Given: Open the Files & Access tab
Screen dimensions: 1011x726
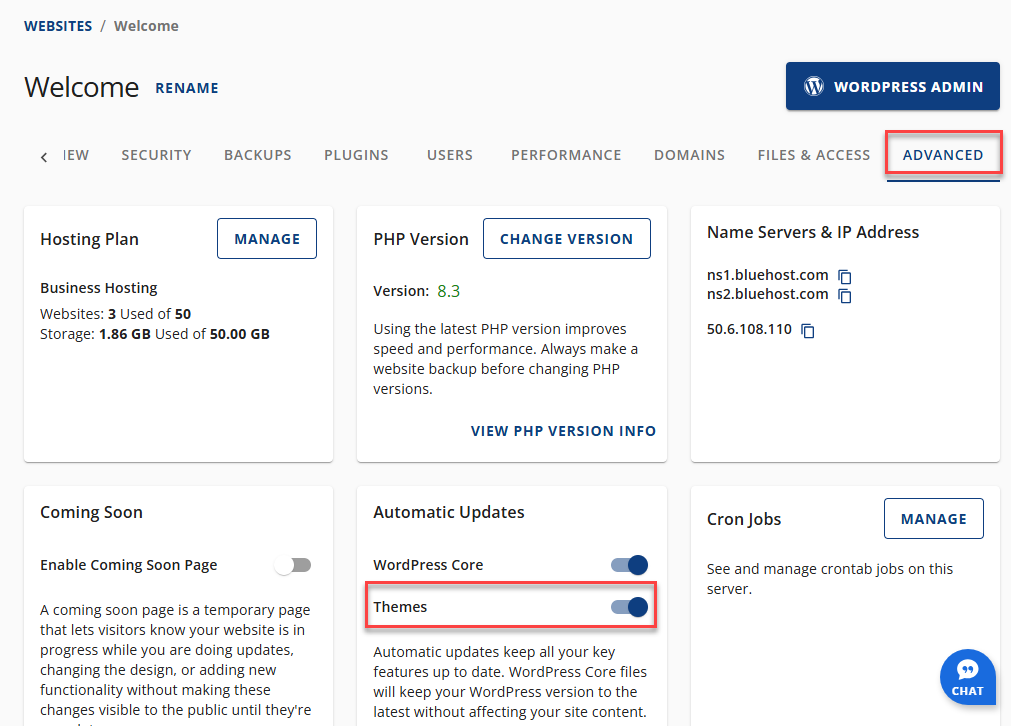Looking at the screenshot, I should click(813, 155).
